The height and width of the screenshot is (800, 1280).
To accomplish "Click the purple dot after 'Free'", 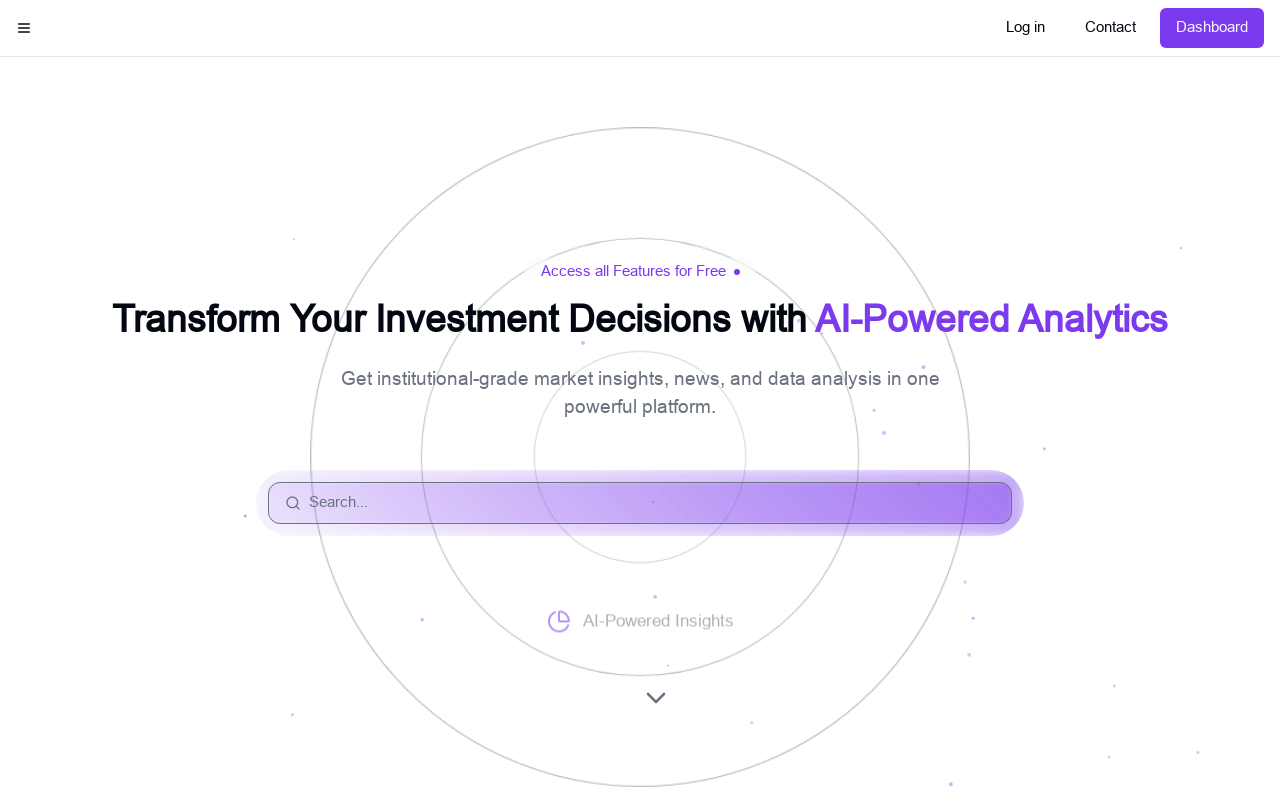I will click(737, 272).
